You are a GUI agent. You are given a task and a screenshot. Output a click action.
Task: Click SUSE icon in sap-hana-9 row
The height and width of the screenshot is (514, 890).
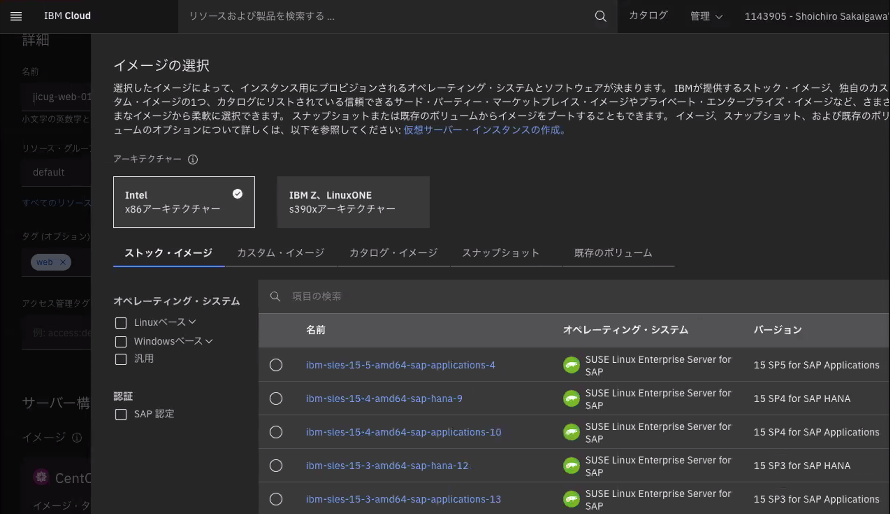(571, 399)
